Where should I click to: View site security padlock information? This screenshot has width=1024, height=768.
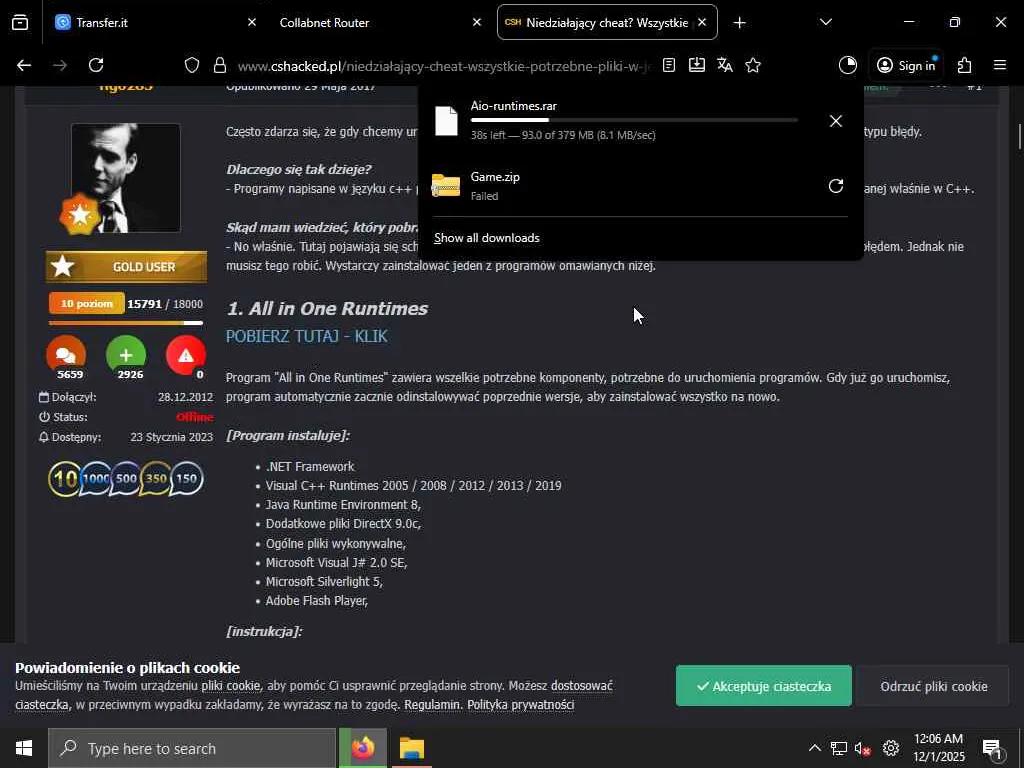click(220, 65)
